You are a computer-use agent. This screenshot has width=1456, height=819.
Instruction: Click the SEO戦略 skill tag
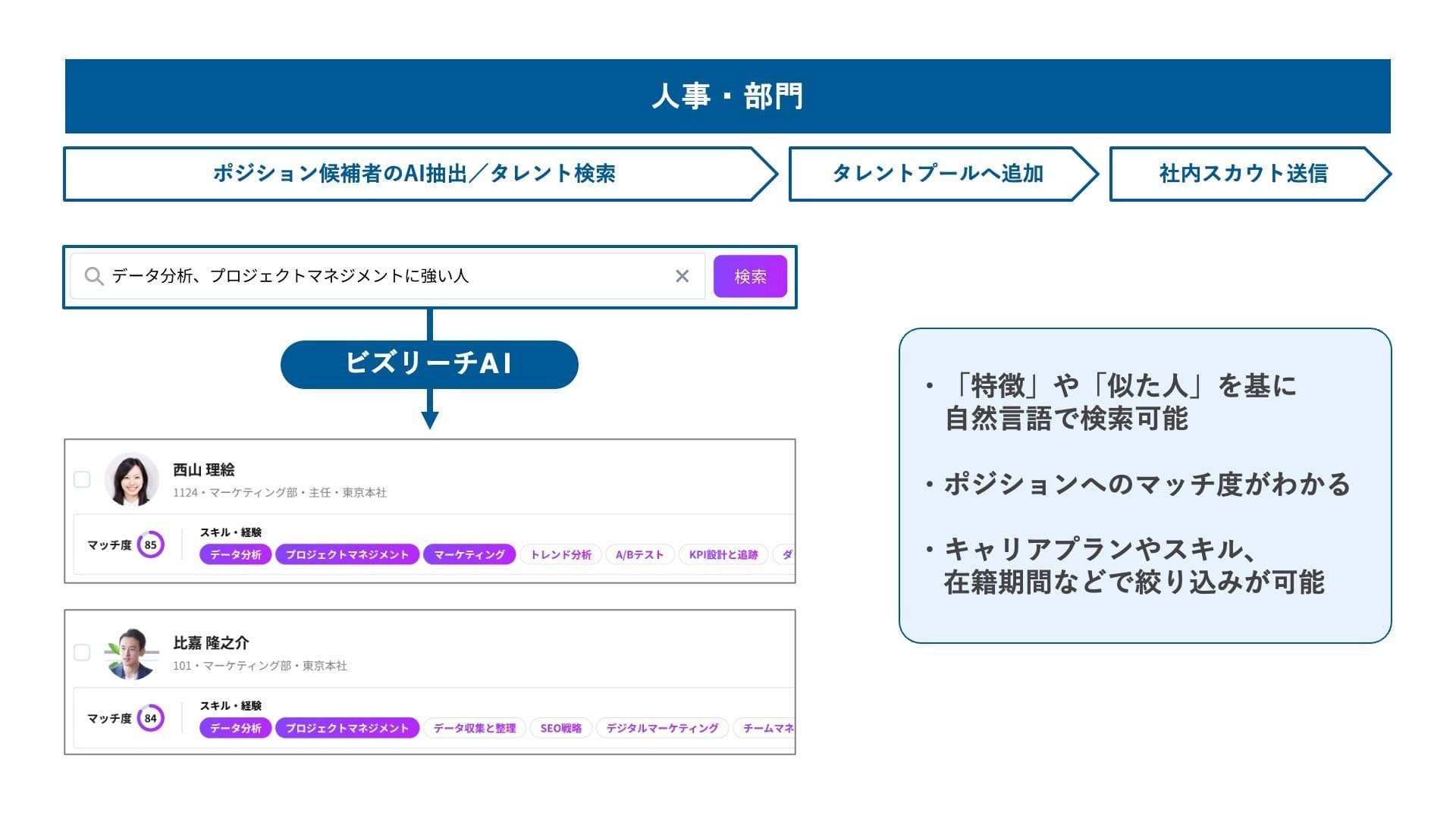pos(561,728)
